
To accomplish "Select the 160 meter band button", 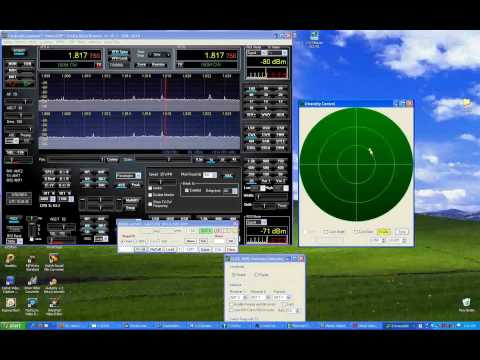I will (x=251, y=88).
